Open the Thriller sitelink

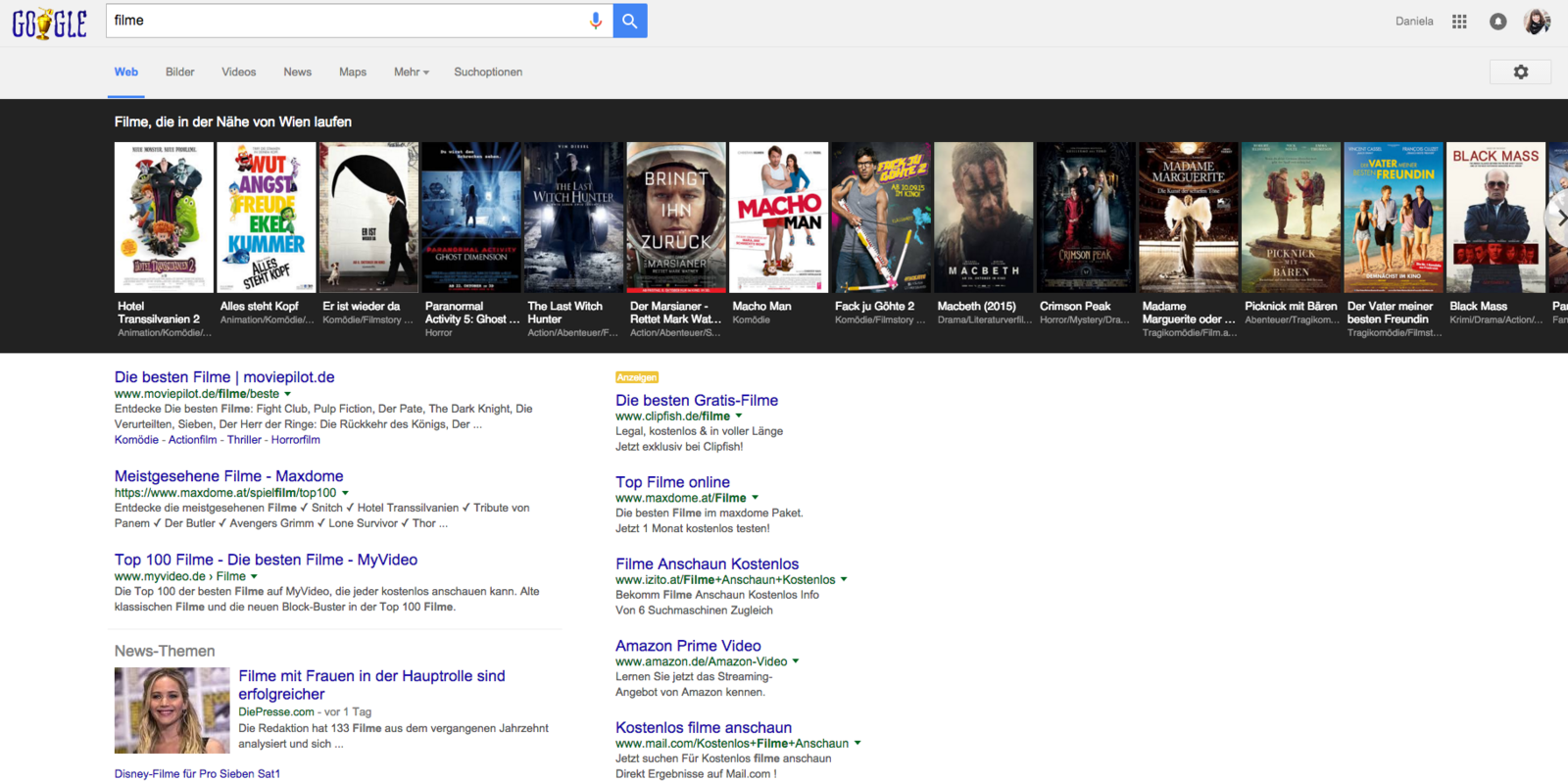(x=244, y=440)
